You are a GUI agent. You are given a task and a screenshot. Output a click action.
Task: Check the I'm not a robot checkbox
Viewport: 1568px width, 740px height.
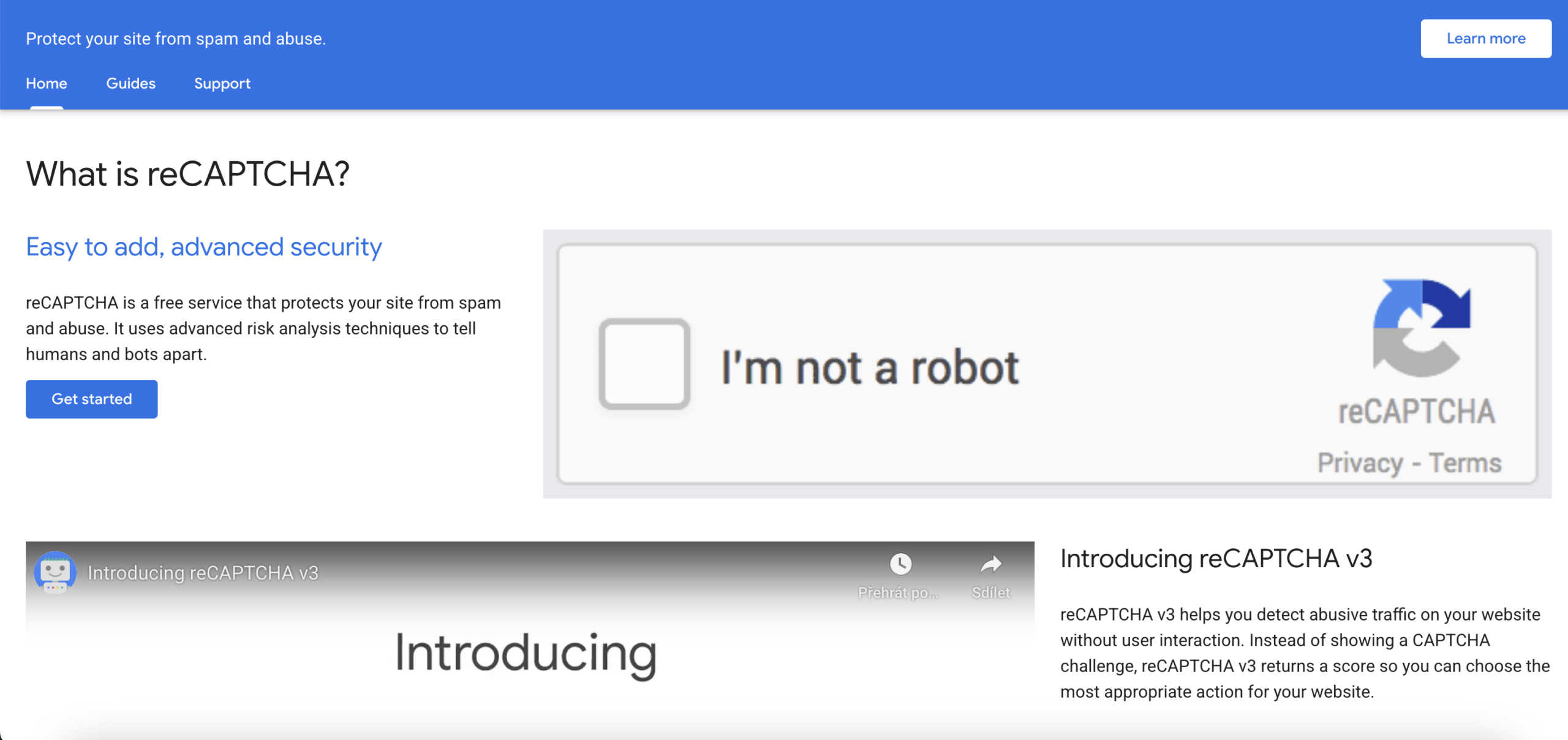[x=644, y=364]
